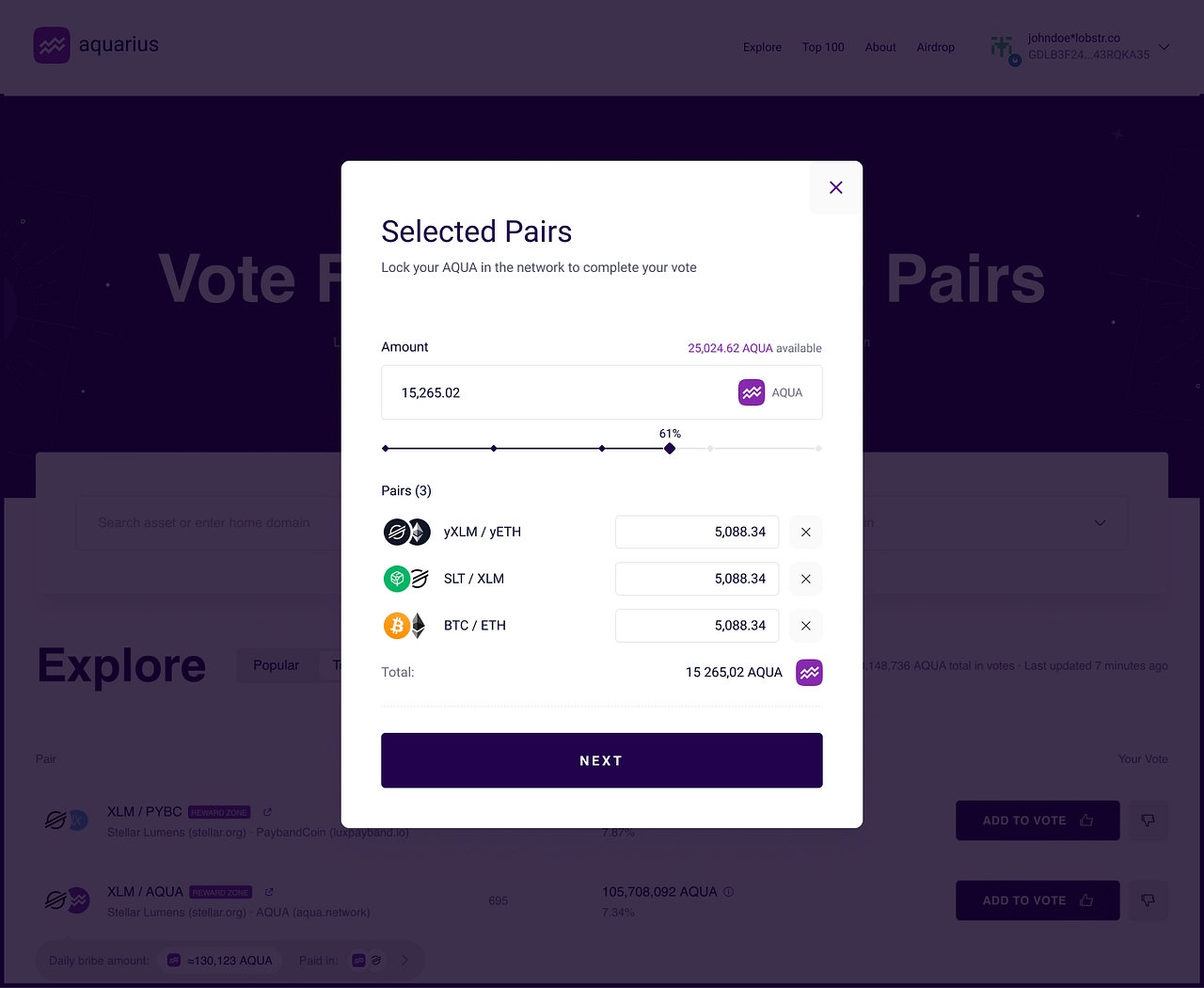Downvote the XLM / AQUA pair
Screen dimensions: 1204x988
1148,900
